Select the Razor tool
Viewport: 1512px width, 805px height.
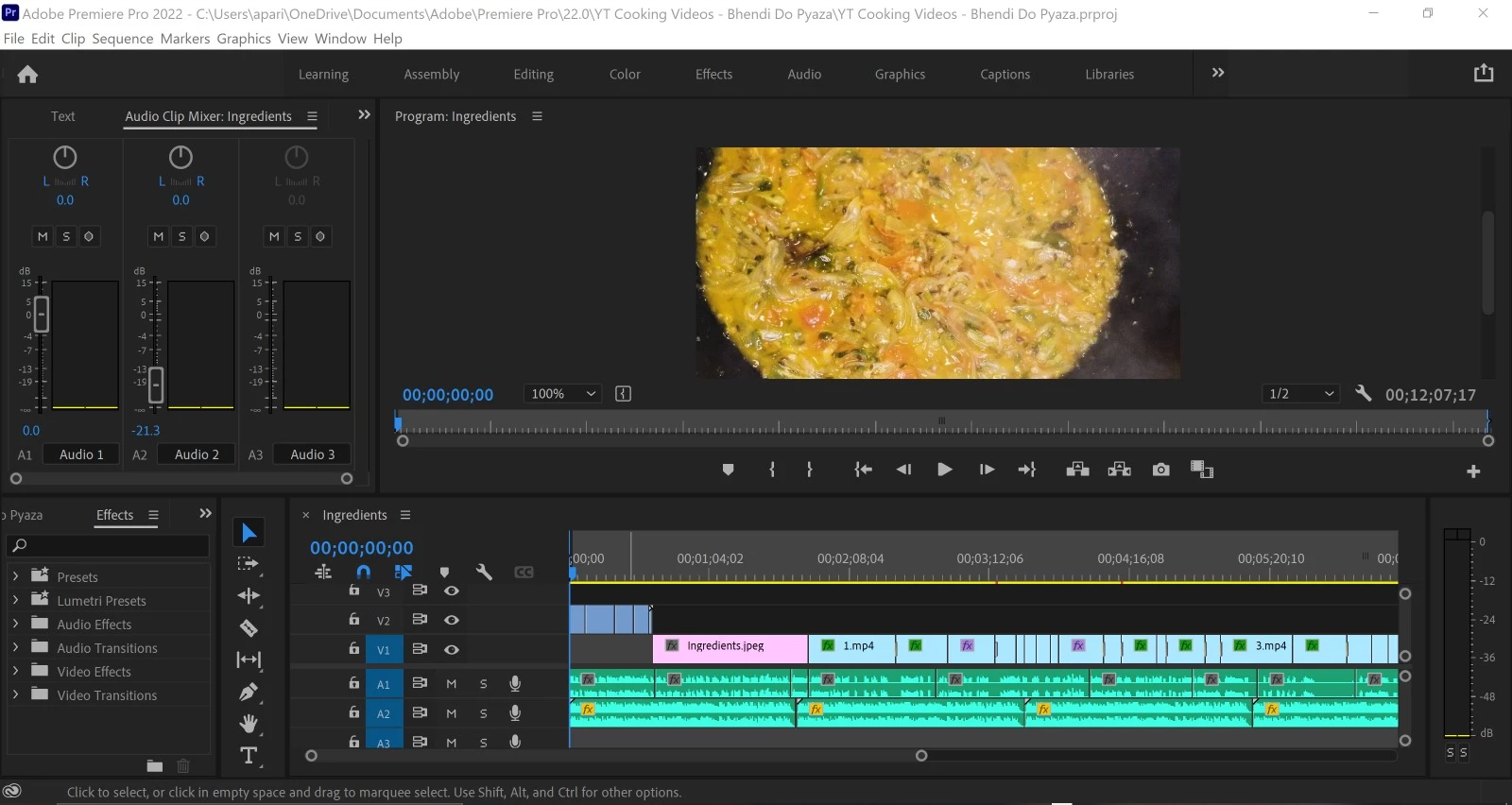click(249, 628)
